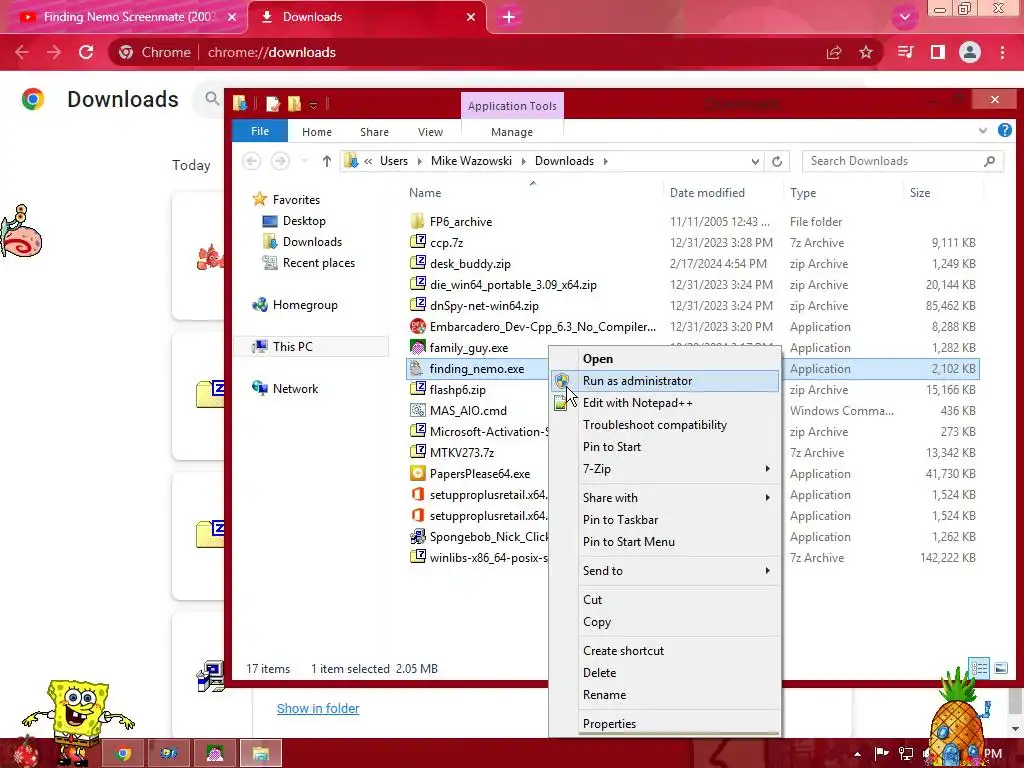Viewport: 1024px width, 768px height.
Task: Select Network in navigation pane
Action: click(x=295, y=389)
